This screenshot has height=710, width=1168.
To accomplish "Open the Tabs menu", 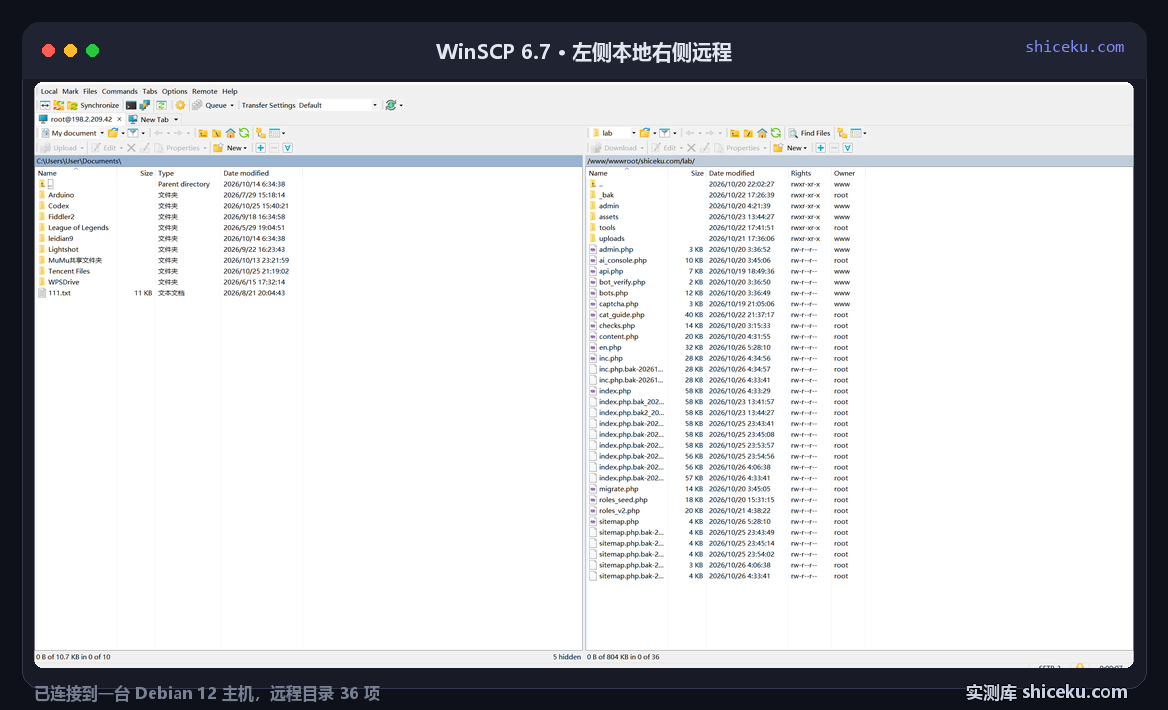I will tap(150, 91).
